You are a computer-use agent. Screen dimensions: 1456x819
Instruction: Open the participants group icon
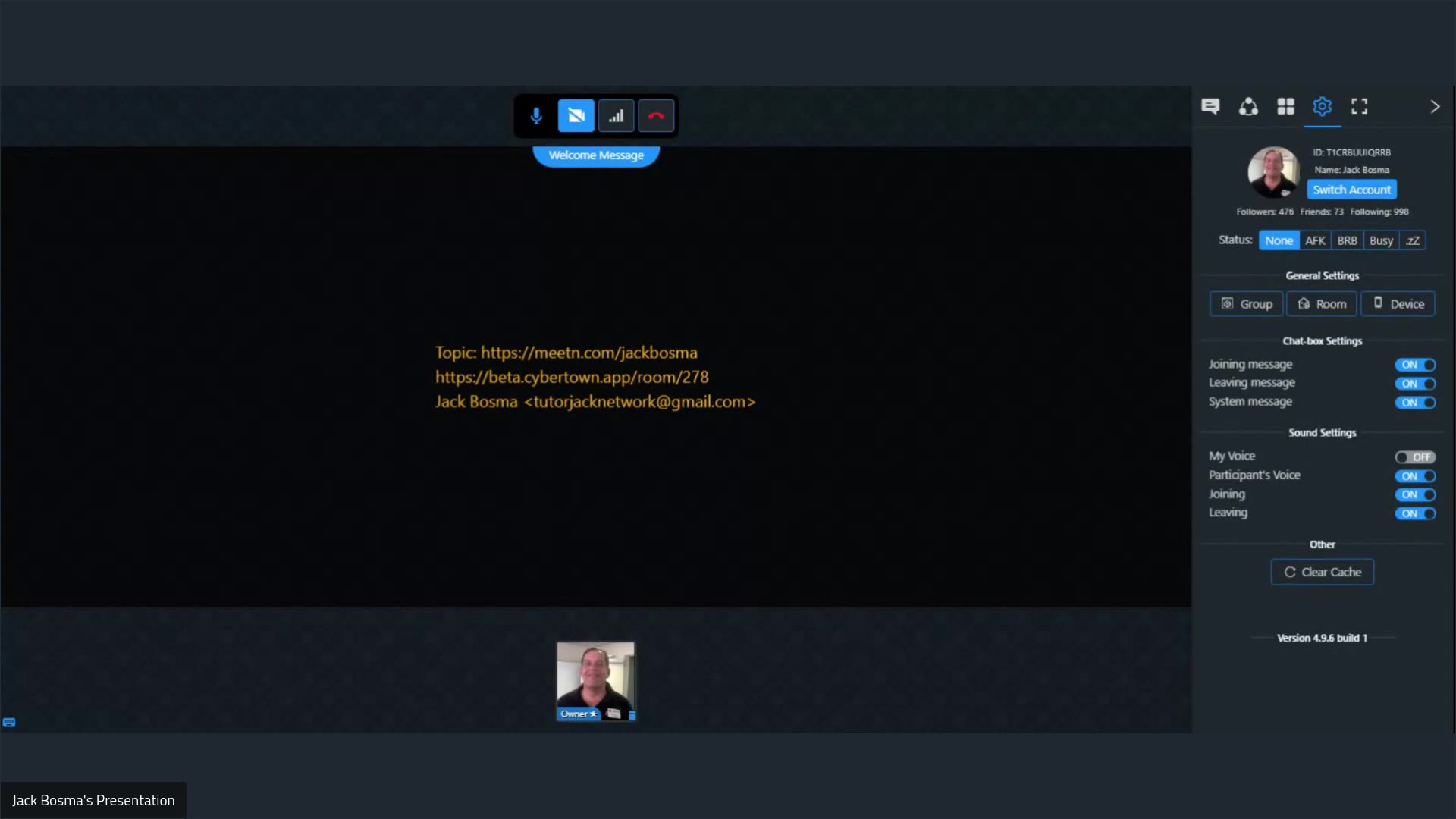tap(1248, 106)
